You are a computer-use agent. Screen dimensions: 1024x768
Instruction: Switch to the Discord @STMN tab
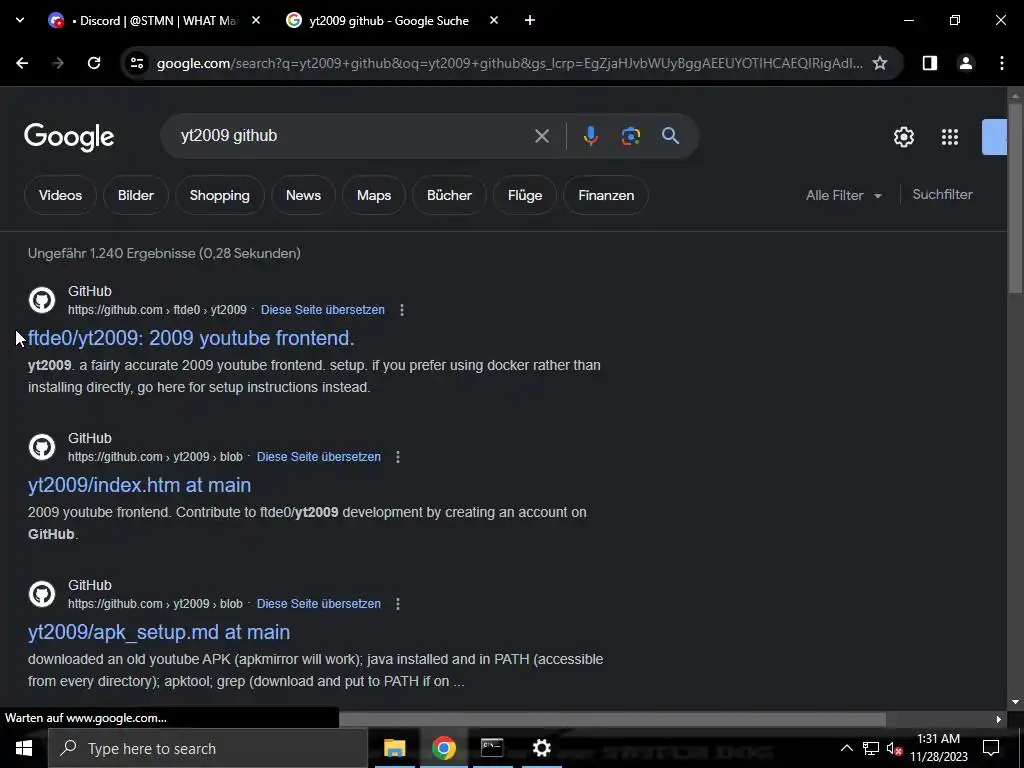tap(155, 20)
